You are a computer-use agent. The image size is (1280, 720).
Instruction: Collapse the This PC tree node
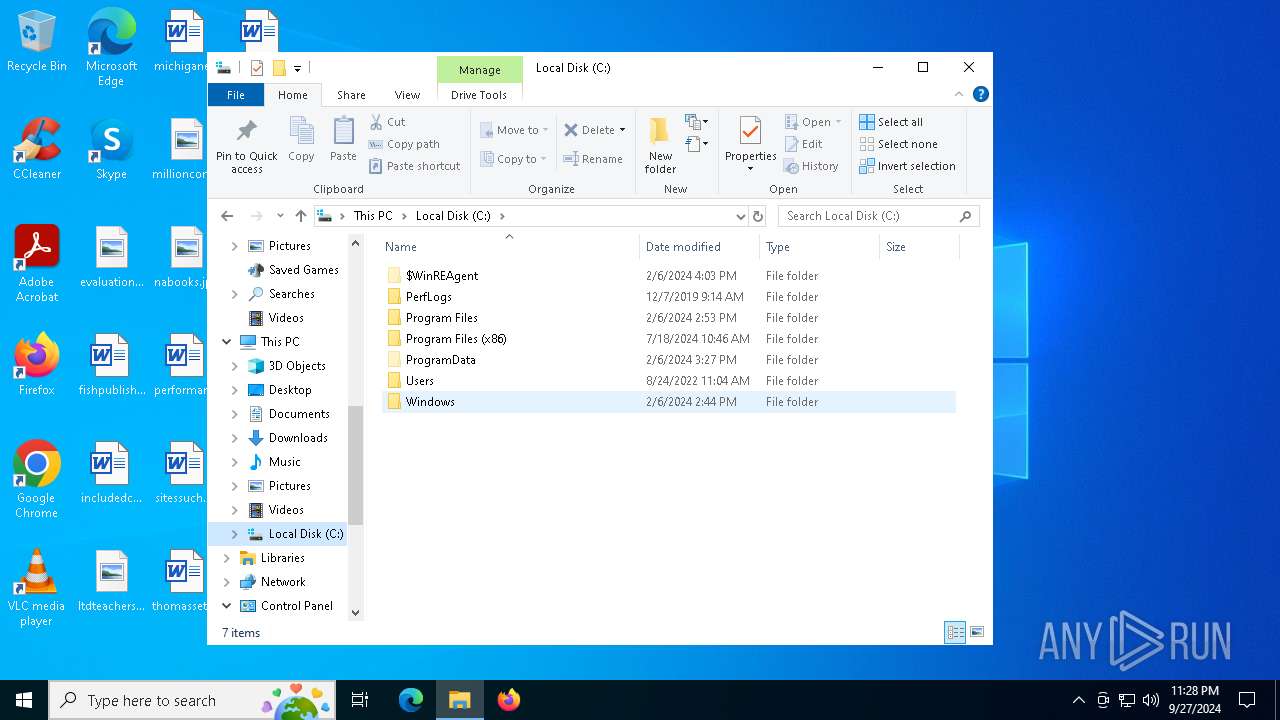pyautogui.click(x=227, y=342)
